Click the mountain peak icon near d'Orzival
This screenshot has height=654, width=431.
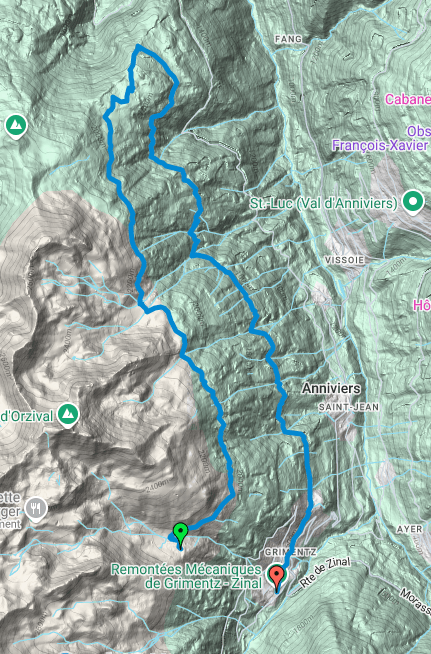click(x=68, y=415)
